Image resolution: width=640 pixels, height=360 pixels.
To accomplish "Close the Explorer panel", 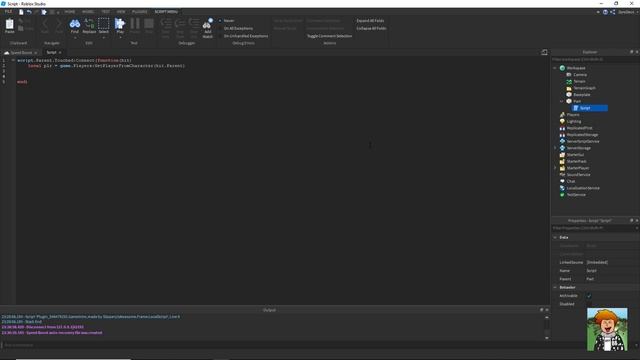I will coord(637,52).
